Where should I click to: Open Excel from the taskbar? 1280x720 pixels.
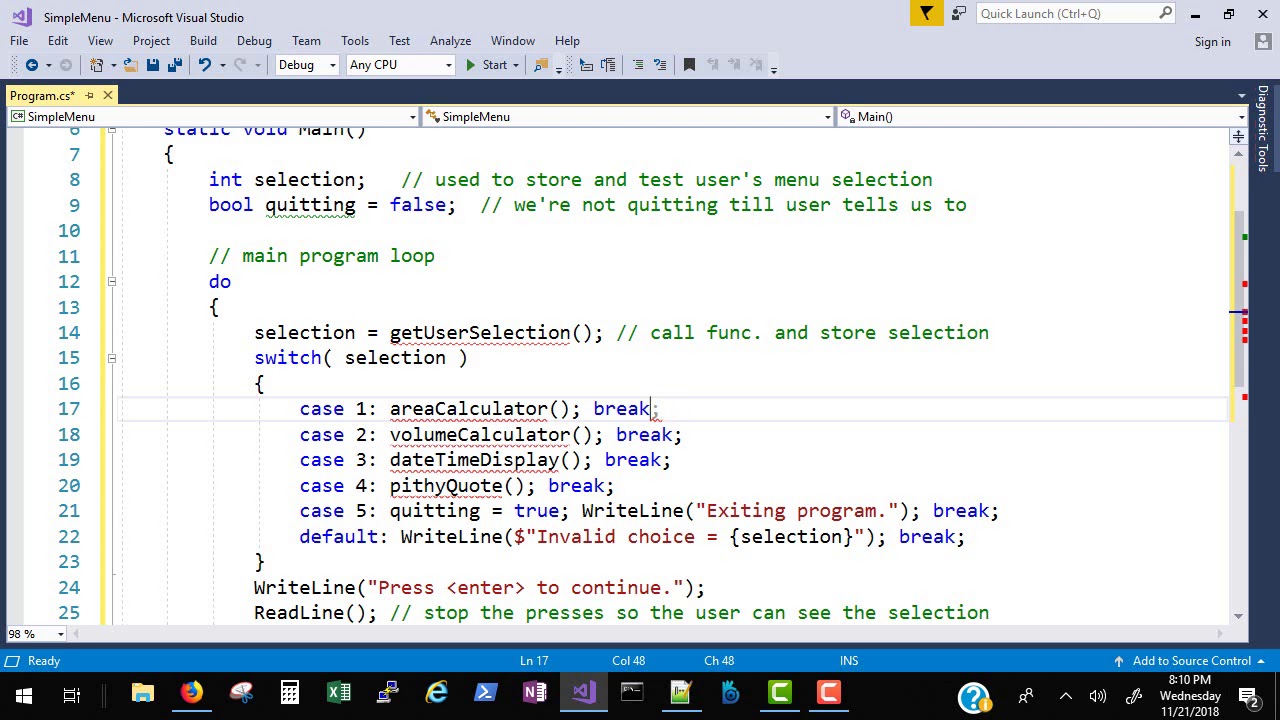pos(339,694)
